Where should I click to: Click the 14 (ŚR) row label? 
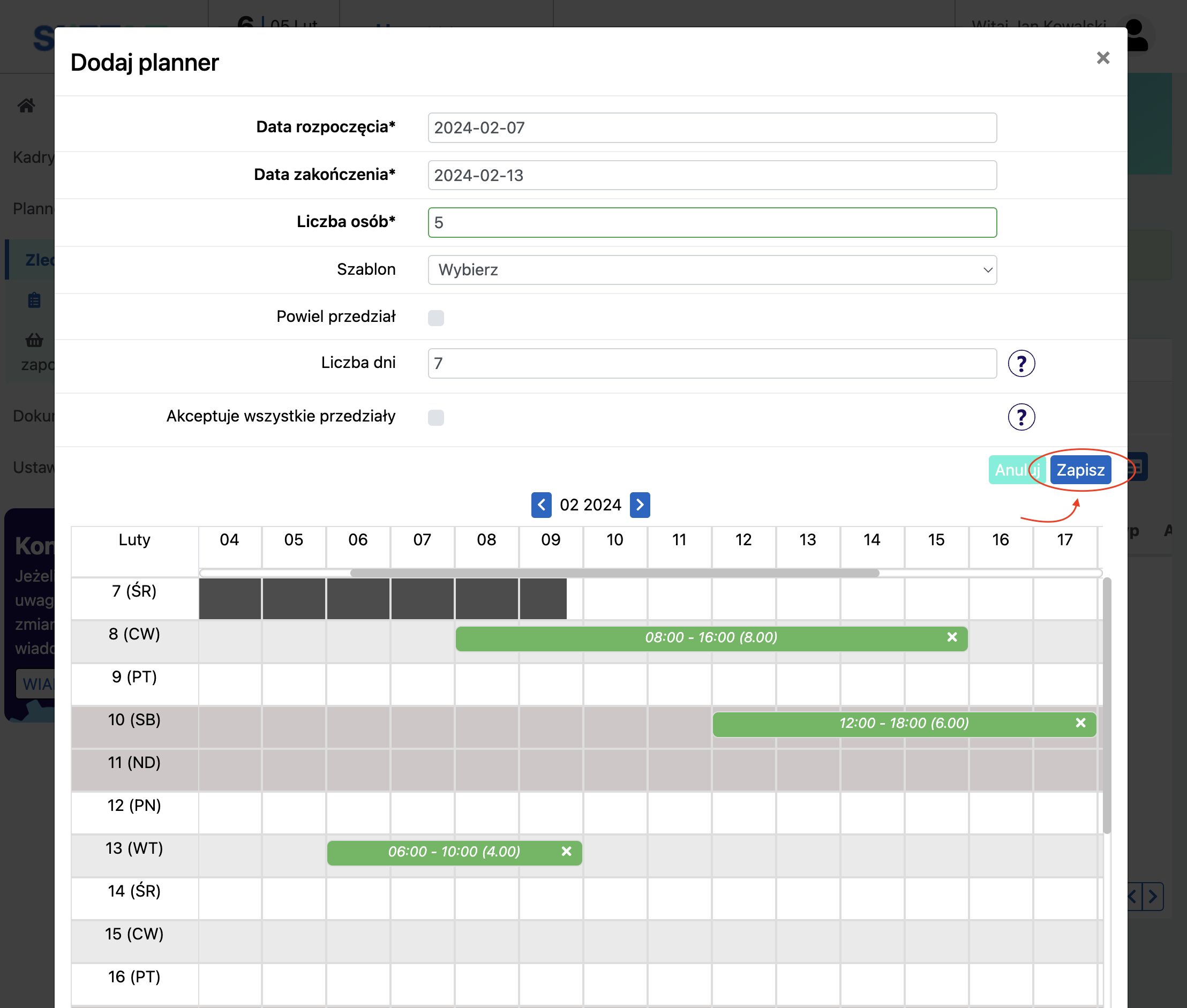(134, 891)
